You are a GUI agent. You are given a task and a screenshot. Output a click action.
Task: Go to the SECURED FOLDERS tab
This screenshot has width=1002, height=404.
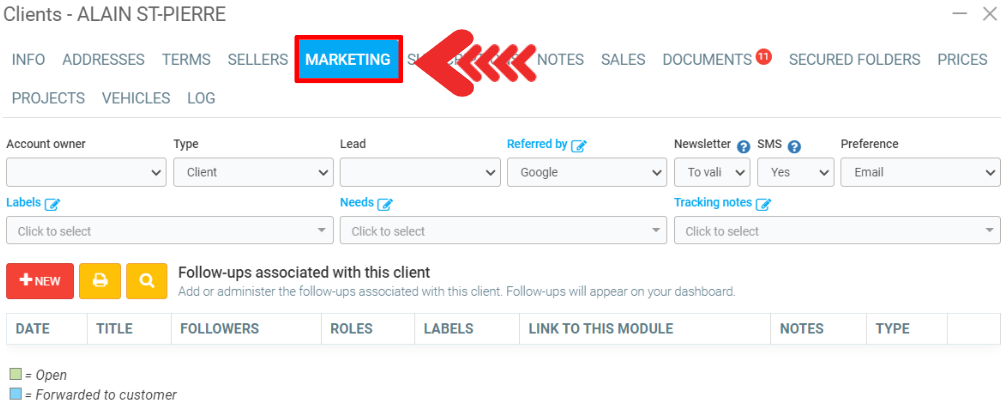[854, 60]
